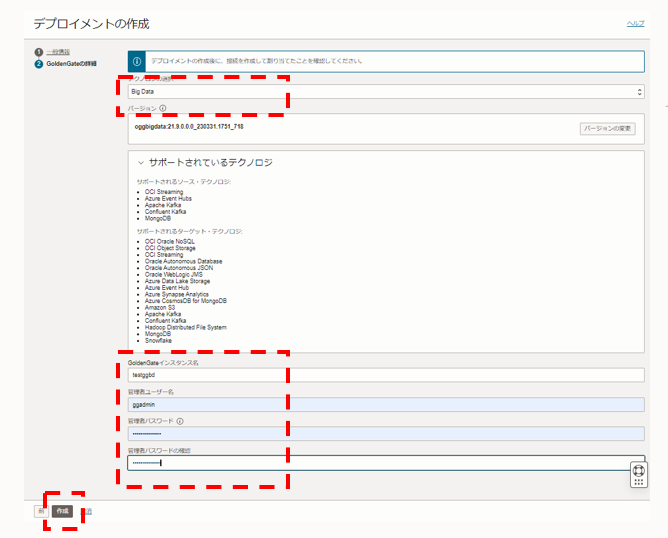668x538 pixels.
Task: Open the Big Data technology dropdown
Action: [x=386, y=92]
